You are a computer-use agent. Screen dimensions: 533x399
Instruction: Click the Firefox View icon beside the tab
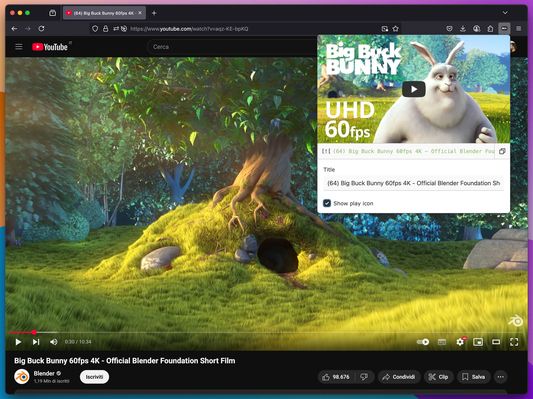pyautogui.click(x=52, y=13)
